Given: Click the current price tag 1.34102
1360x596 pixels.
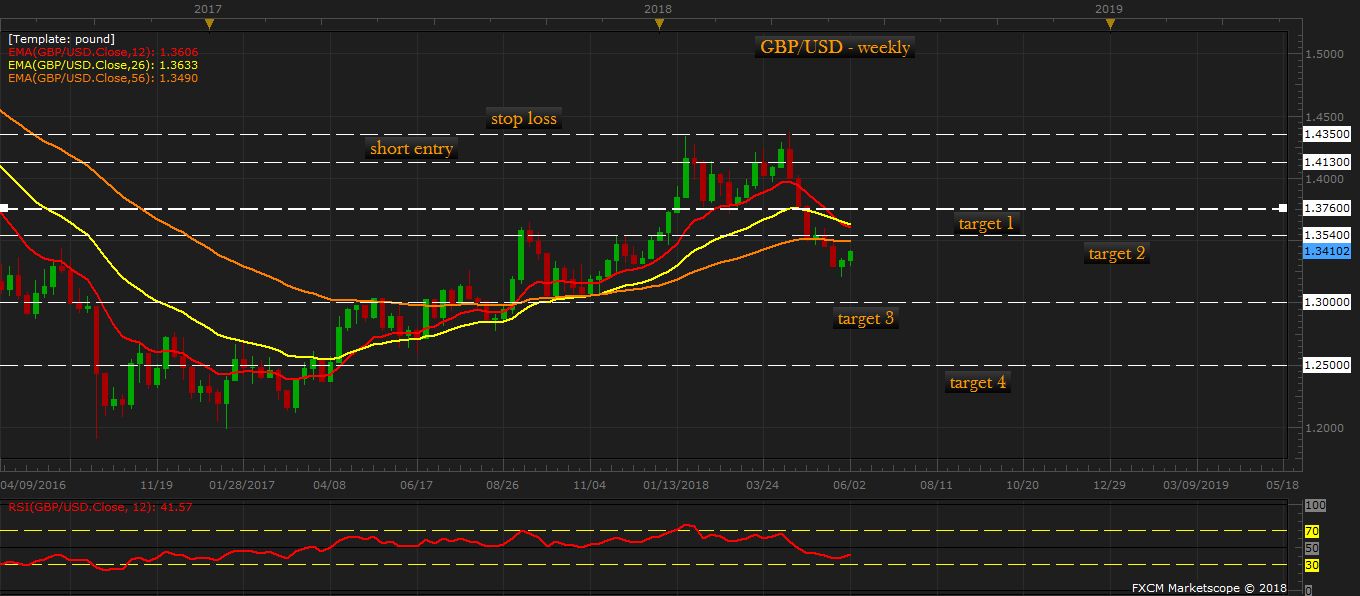Looking at the screenshot, I should (1329, 252).
